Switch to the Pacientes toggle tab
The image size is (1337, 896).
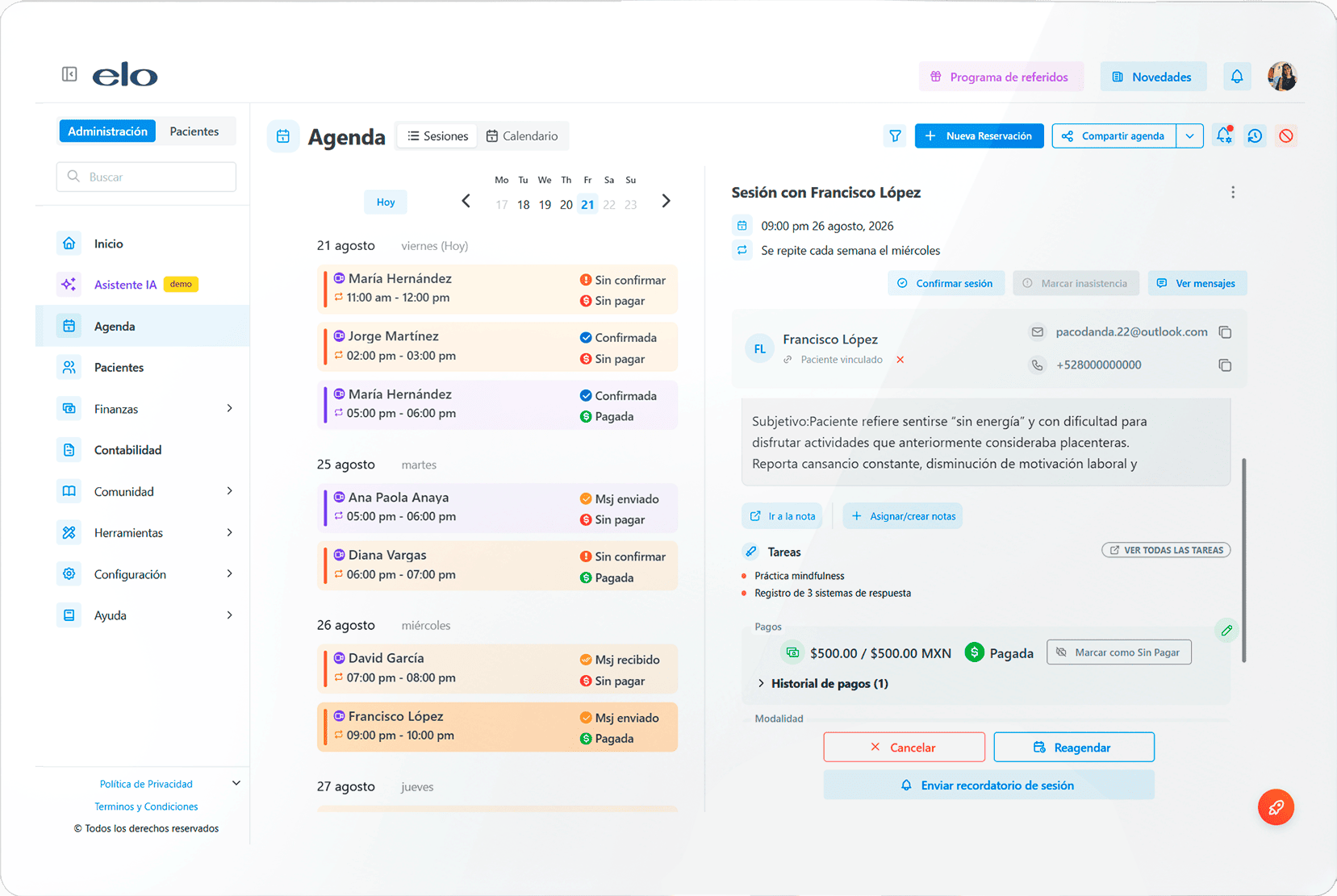[194, 131]
